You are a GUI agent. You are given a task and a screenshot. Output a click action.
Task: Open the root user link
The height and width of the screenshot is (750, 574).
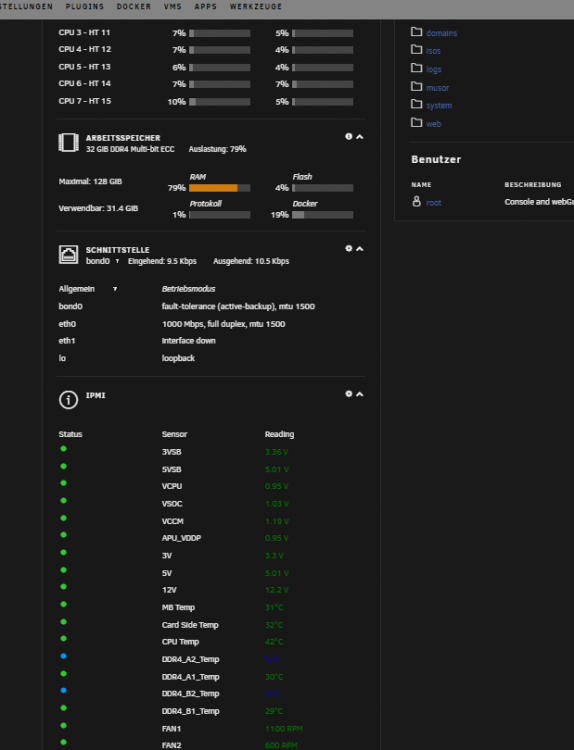(434, 203)
